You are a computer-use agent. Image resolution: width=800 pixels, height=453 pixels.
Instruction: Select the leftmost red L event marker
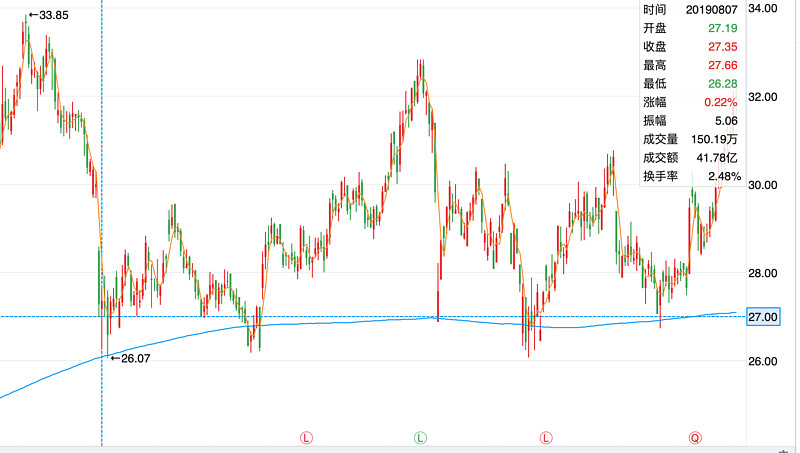(306, 437)
